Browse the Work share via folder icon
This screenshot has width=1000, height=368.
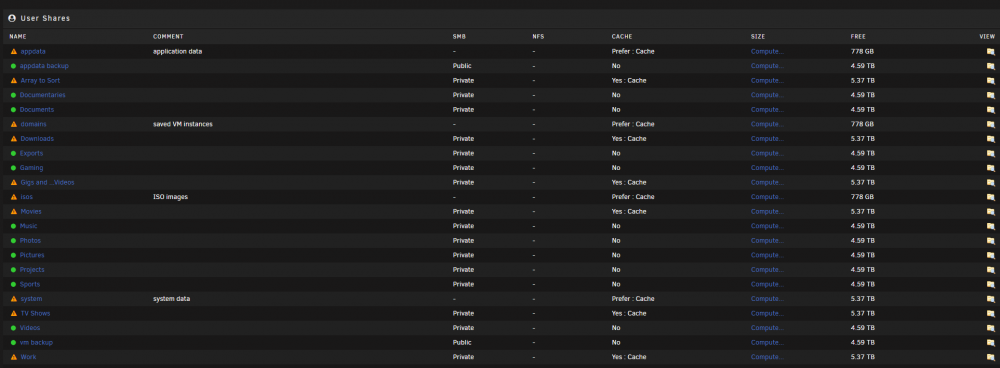[990, 357]
